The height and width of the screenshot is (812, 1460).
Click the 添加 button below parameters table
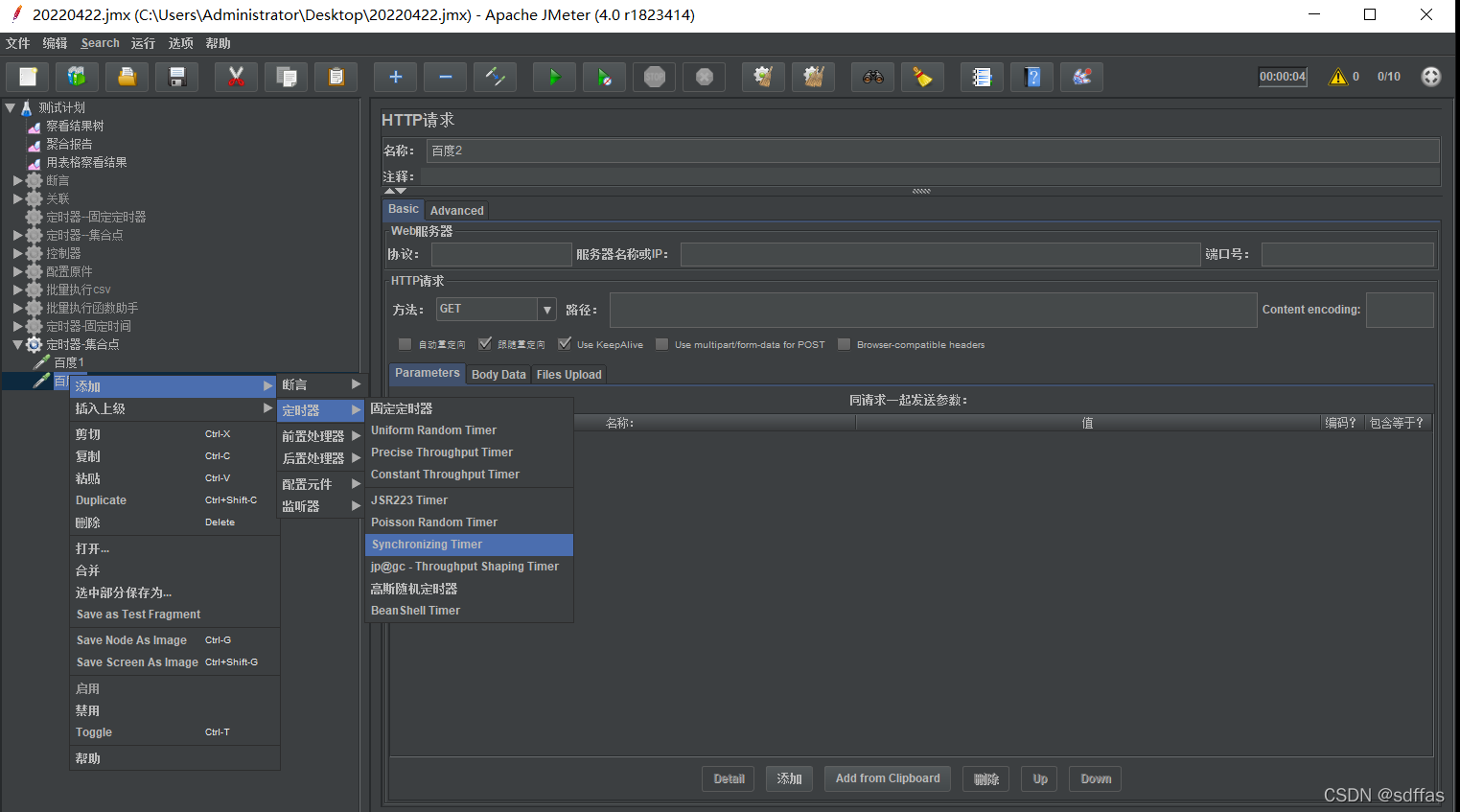point(789,778)
